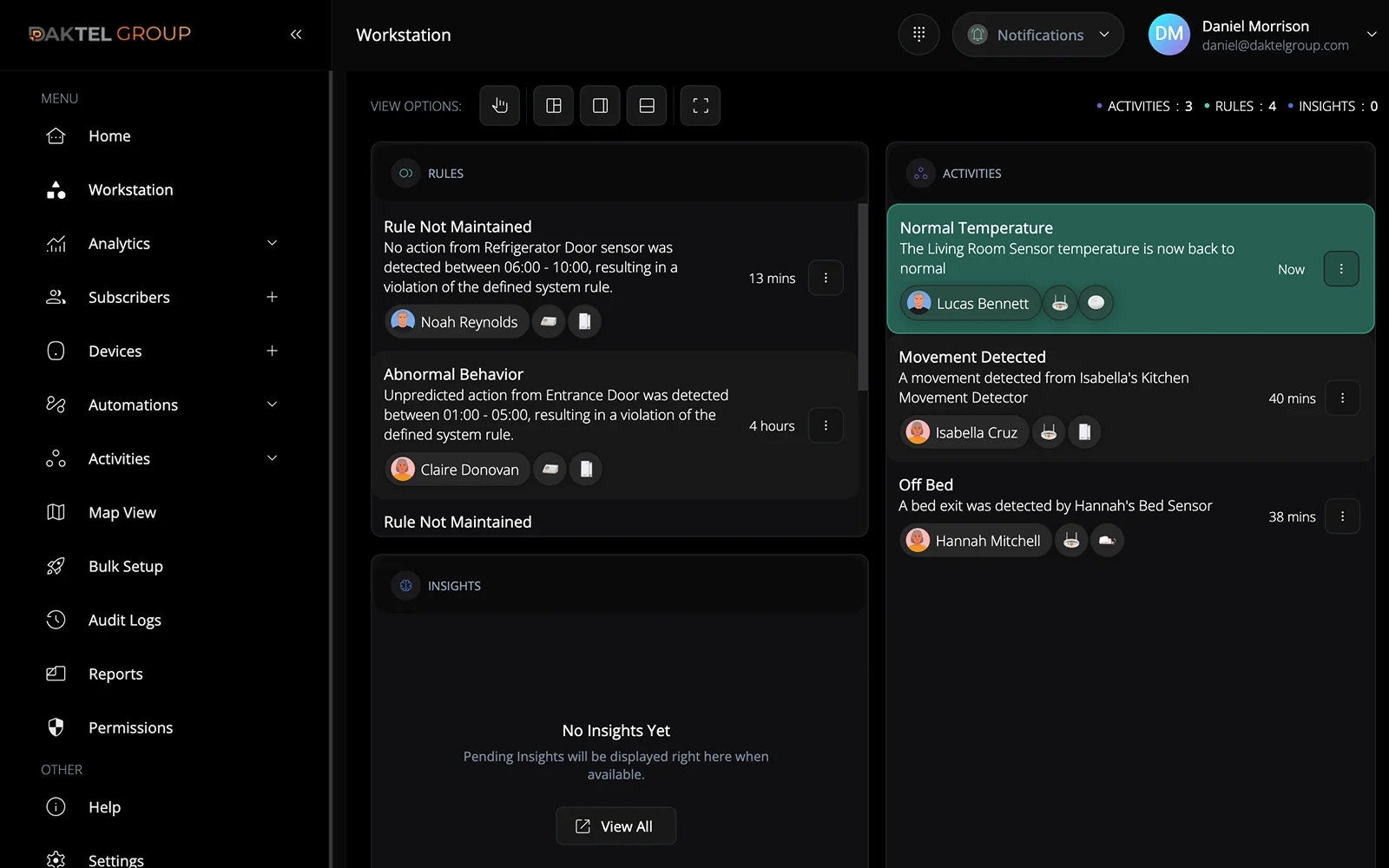1389x868 pixels.
Task: Click round sensor icon beside Lucas Bennett
Action: click(1096, 303)
